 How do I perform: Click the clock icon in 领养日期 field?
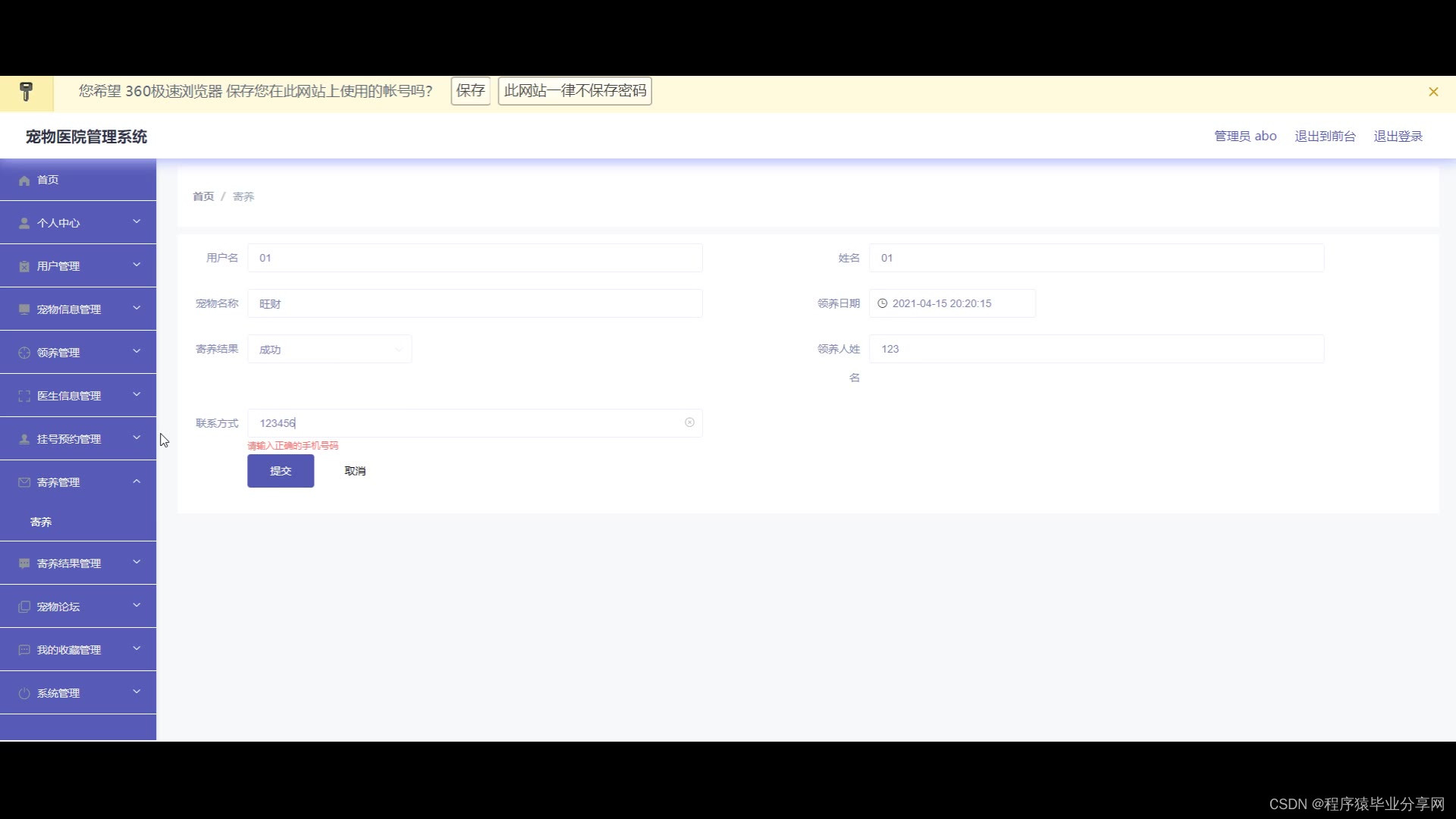click(883, 303)
